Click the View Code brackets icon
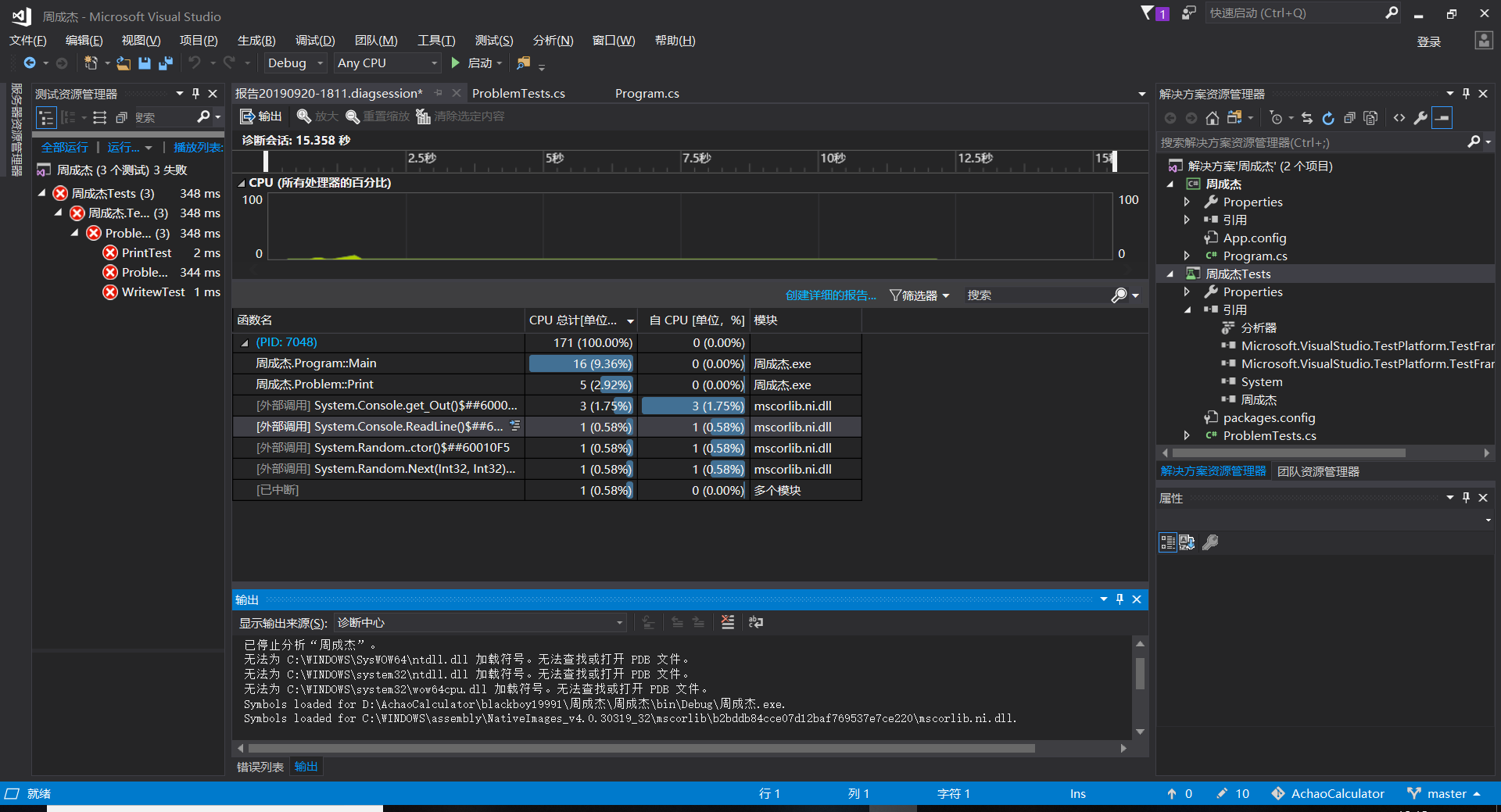Screen dimensions: 1501x812 pyautogui.click(x=1399, y=118)
